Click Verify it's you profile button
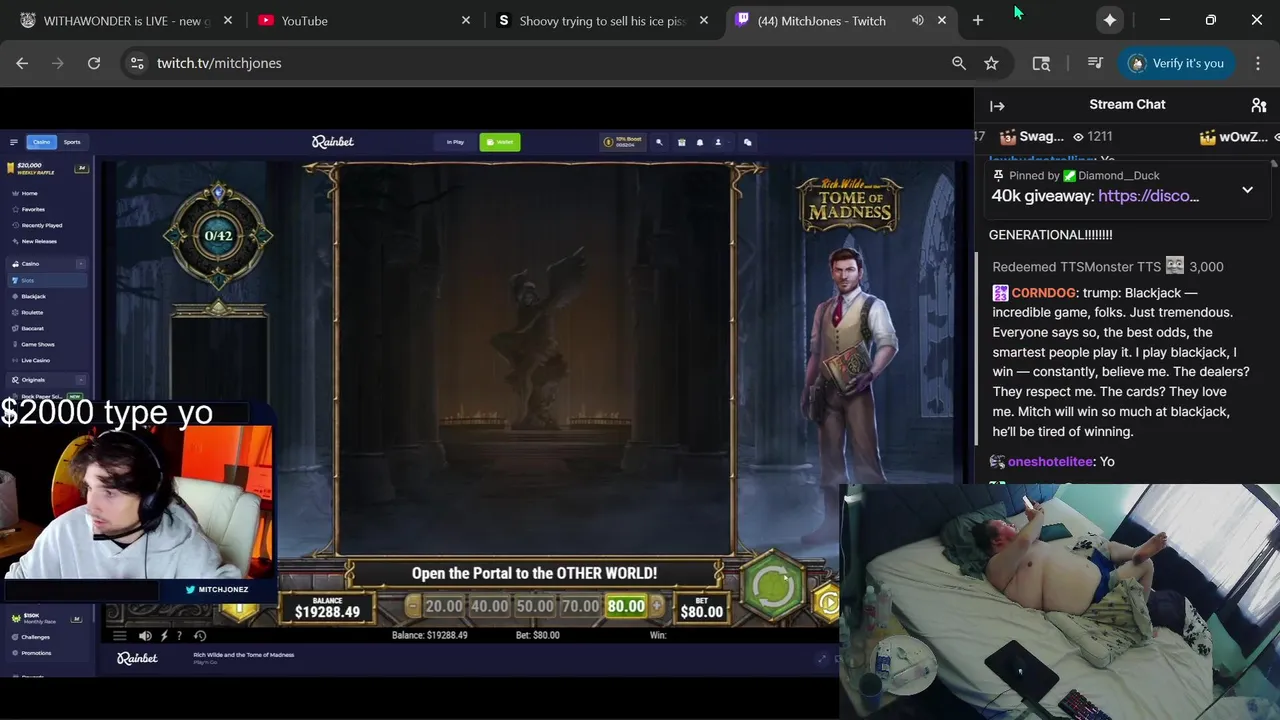The image size is (1280, 720). coord(1177,63)
